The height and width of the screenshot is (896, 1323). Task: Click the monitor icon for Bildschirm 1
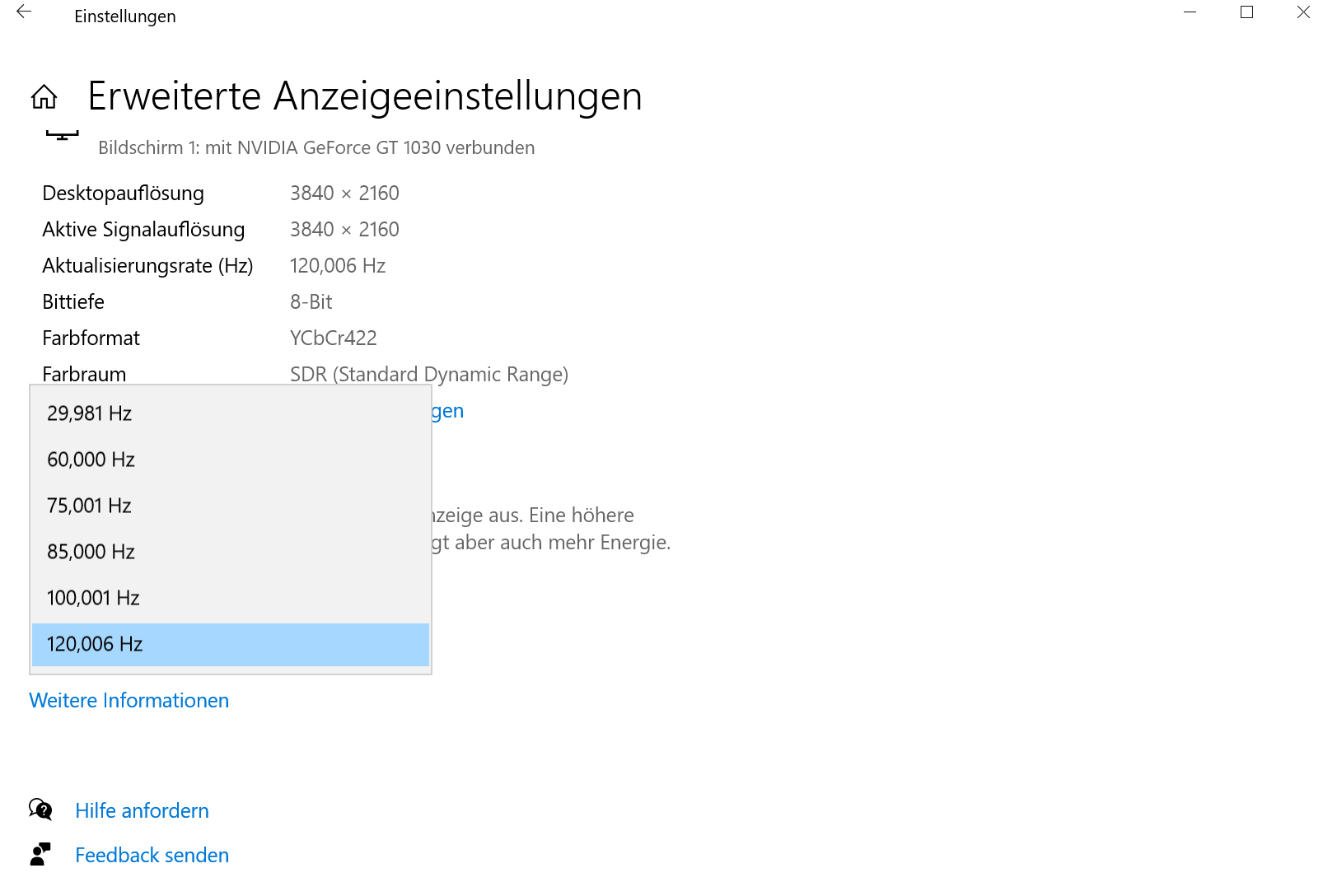pos(62,135)
